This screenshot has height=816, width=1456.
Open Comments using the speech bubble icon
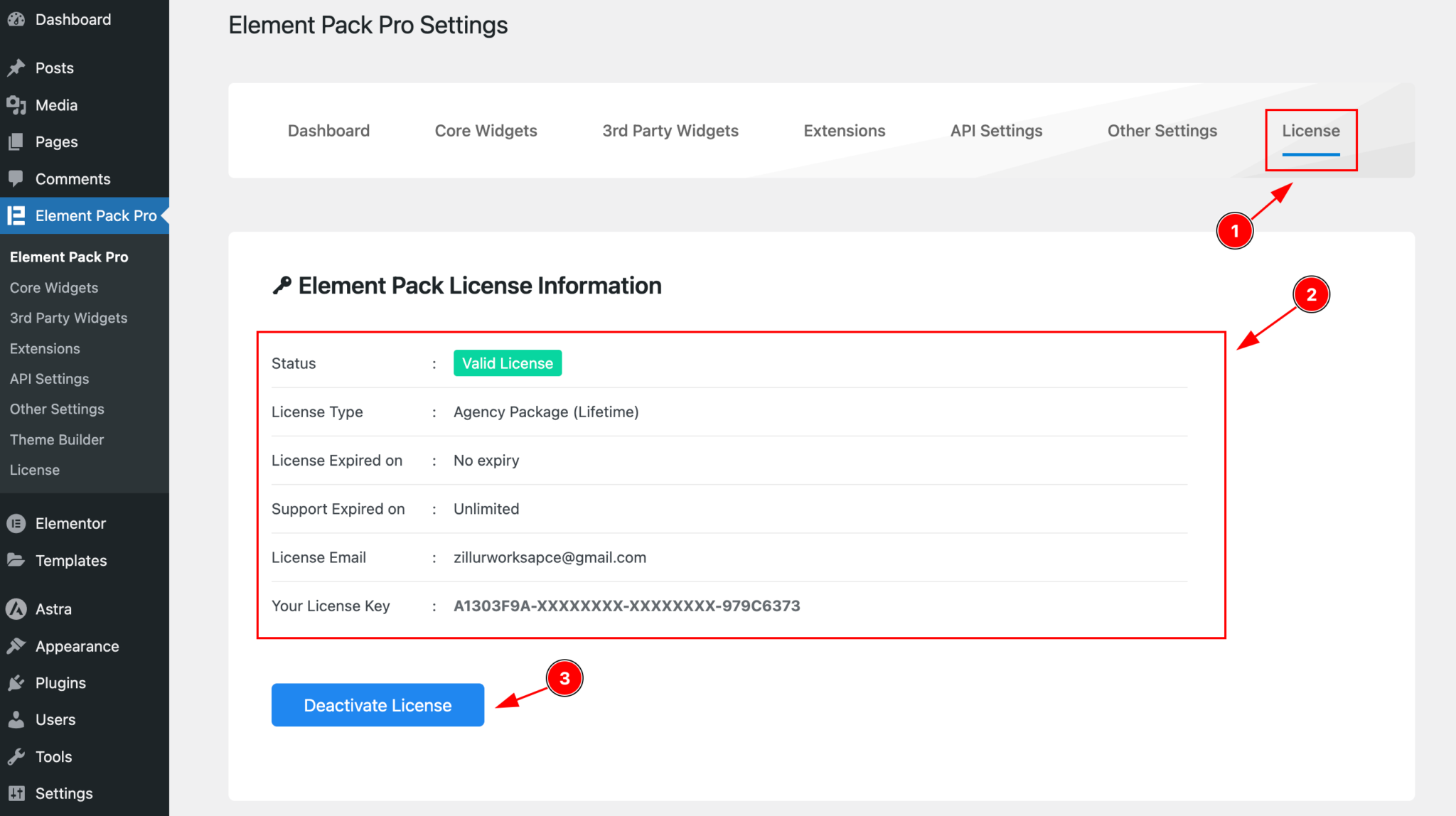pyautogui.click(x=17, y=178)
